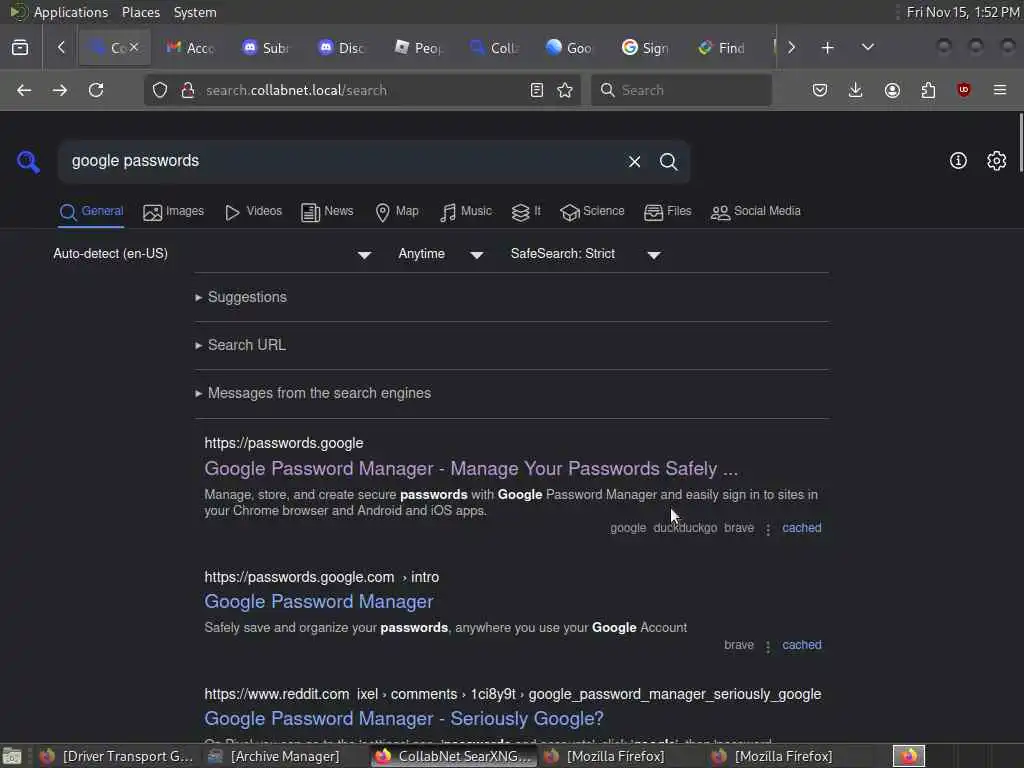Open Google Password Manager - Seriously Google? link
This screenshot has height=768, width=1024.
(x=404, y=718)
